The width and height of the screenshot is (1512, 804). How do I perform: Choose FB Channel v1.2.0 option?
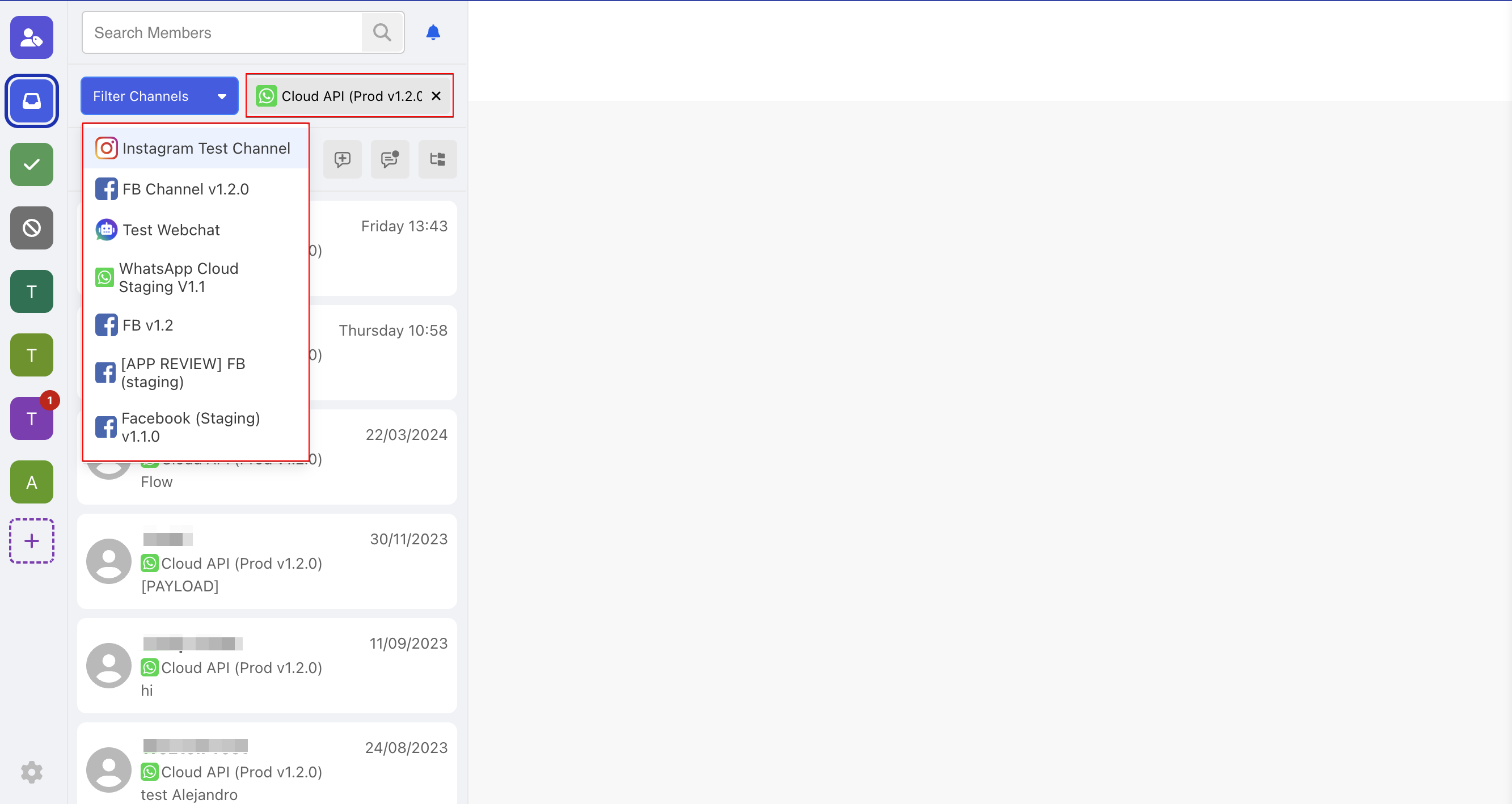click(185, 189)
